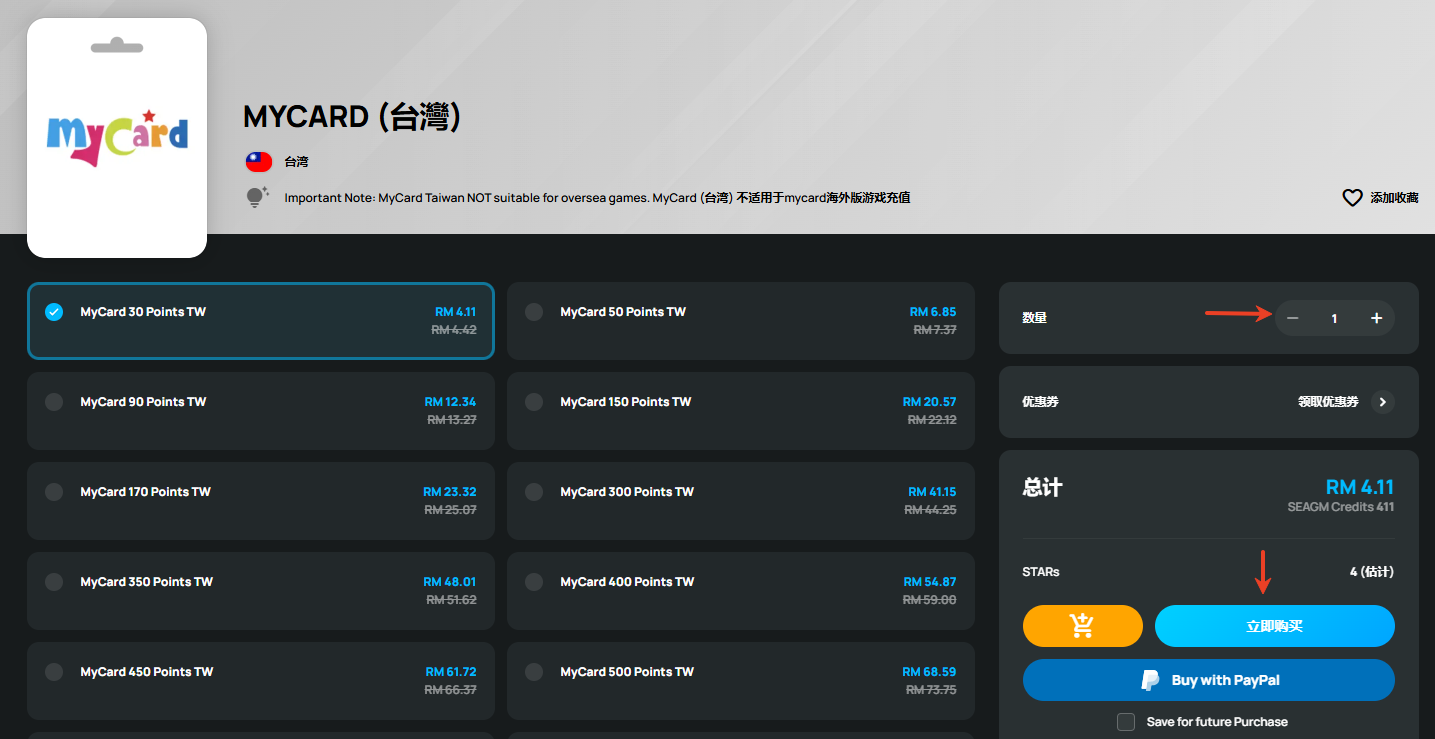Click the 数量 quantity label

point(1034,318)
